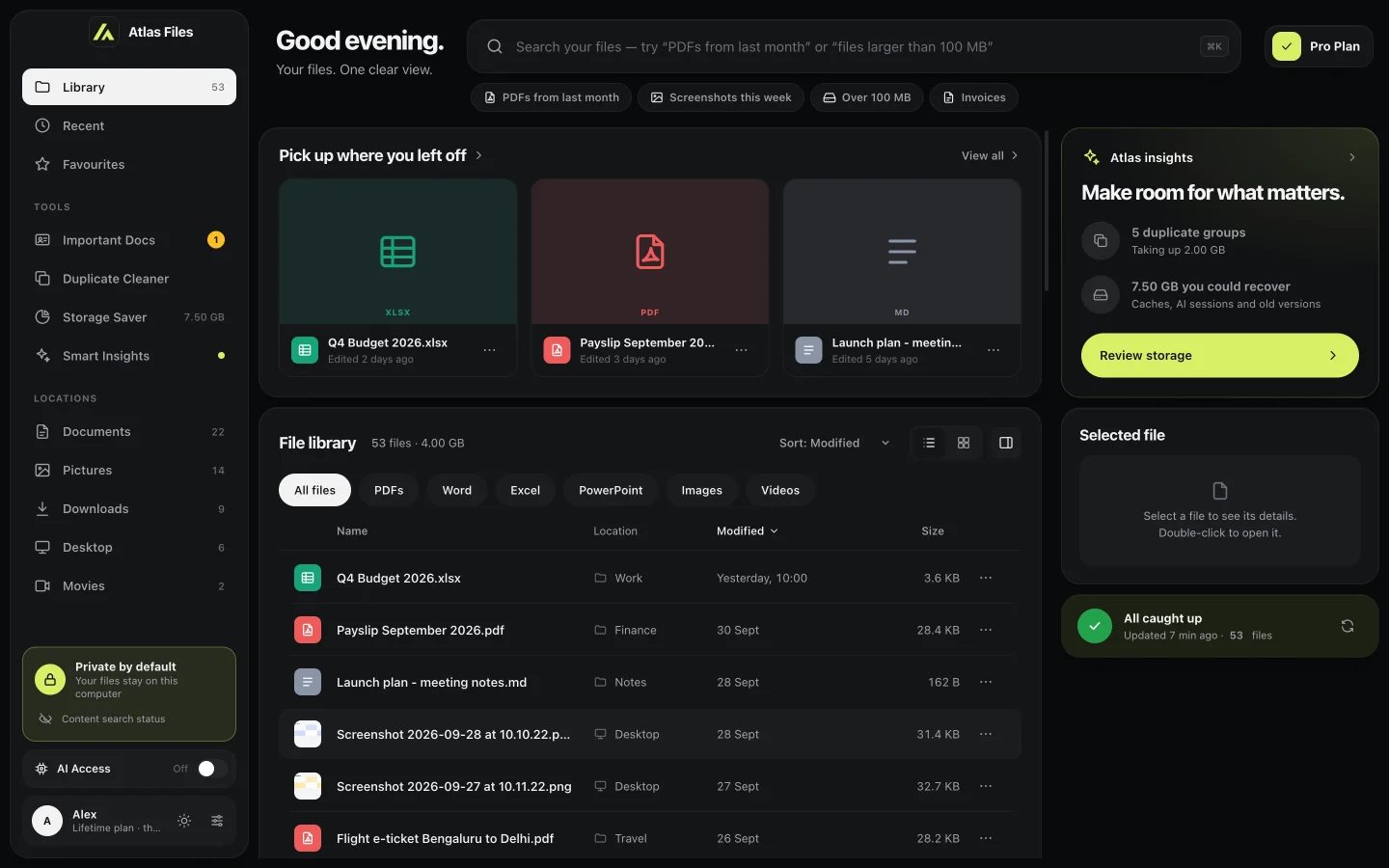Image resolution: width=1389 pixels, height=868 pixels.
Task: Open more options on the Q4 Budget card
Action: [x=490, y=350]
